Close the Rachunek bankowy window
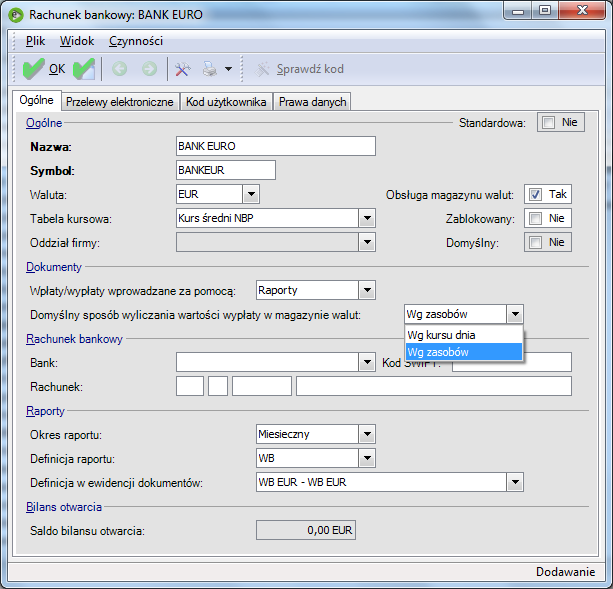Viewport: 613px width, 589px height. (582, 11)
